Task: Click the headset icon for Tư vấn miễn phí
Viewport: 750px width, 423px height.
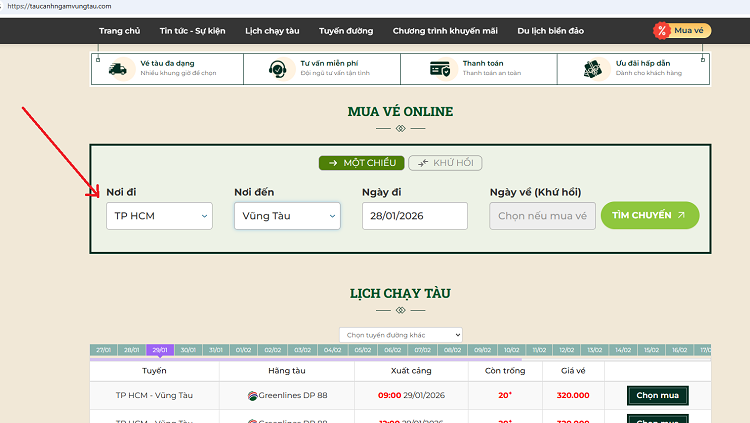Action: tap(277, 69)
